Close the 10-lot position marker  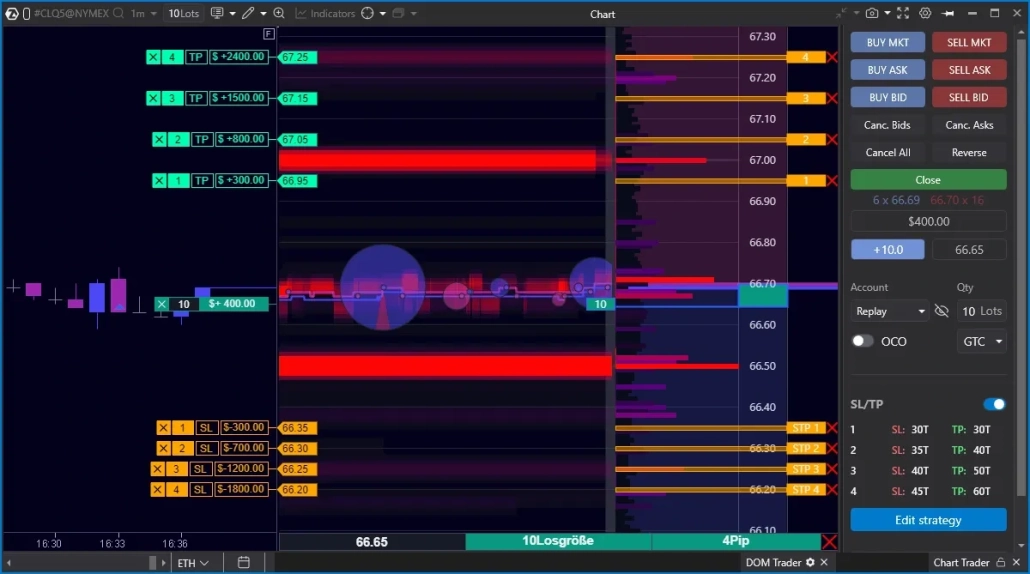(162, 304)
